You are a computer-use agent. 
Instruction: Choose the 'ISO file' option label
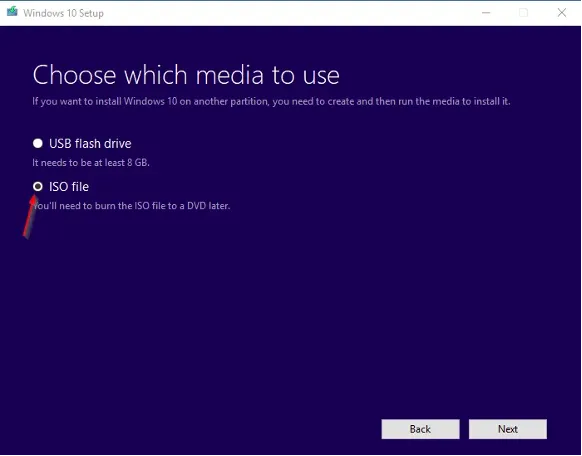point(69,187)
